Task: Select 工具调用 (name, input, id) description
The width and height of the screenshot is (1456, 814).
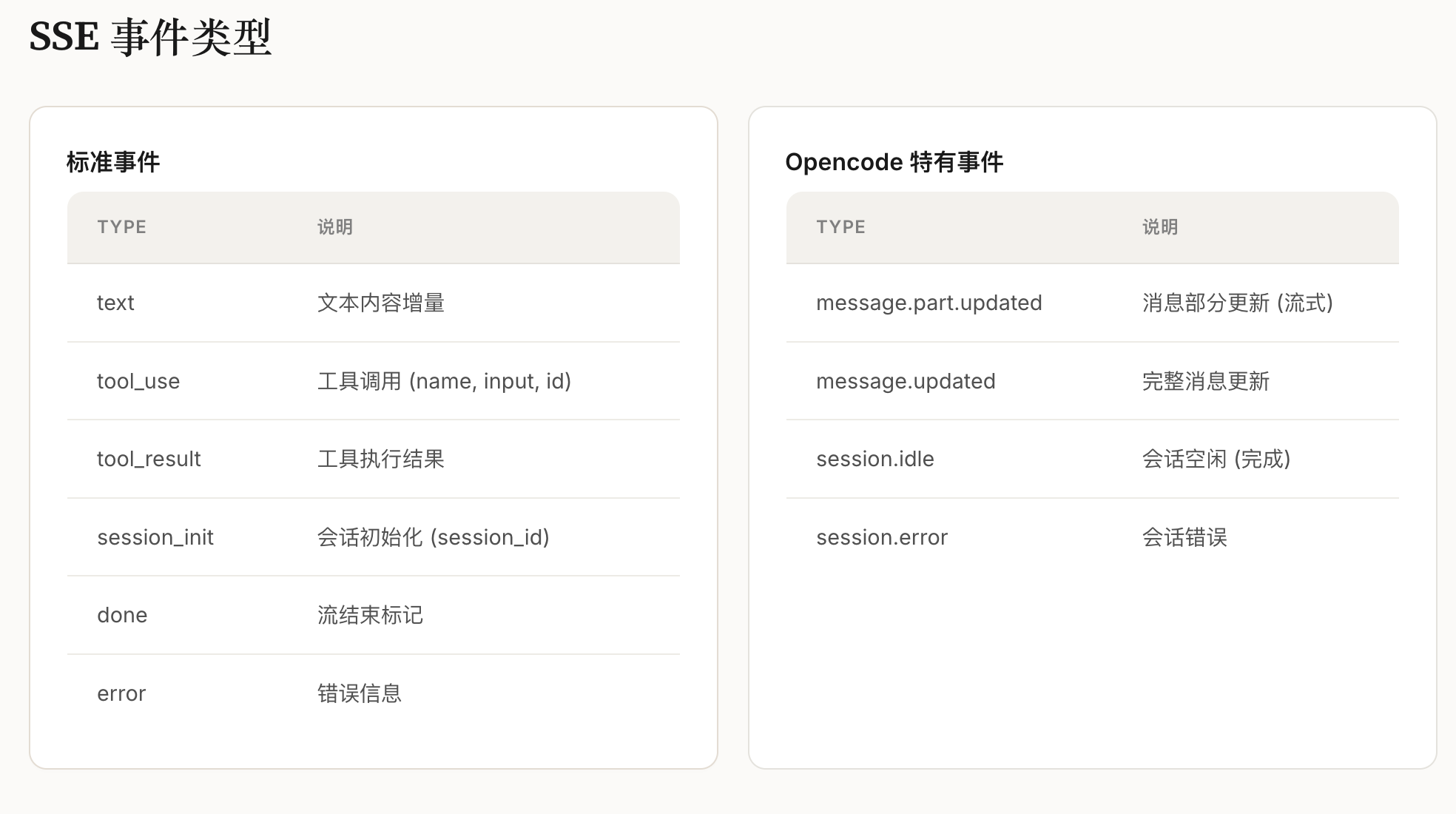Action: click(x=444, y=381)
